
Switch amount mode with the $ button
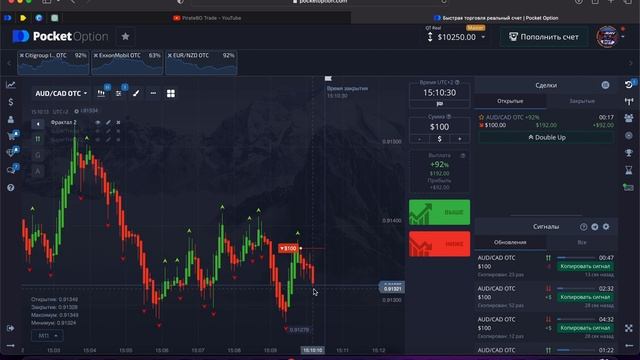pos(440,139)
